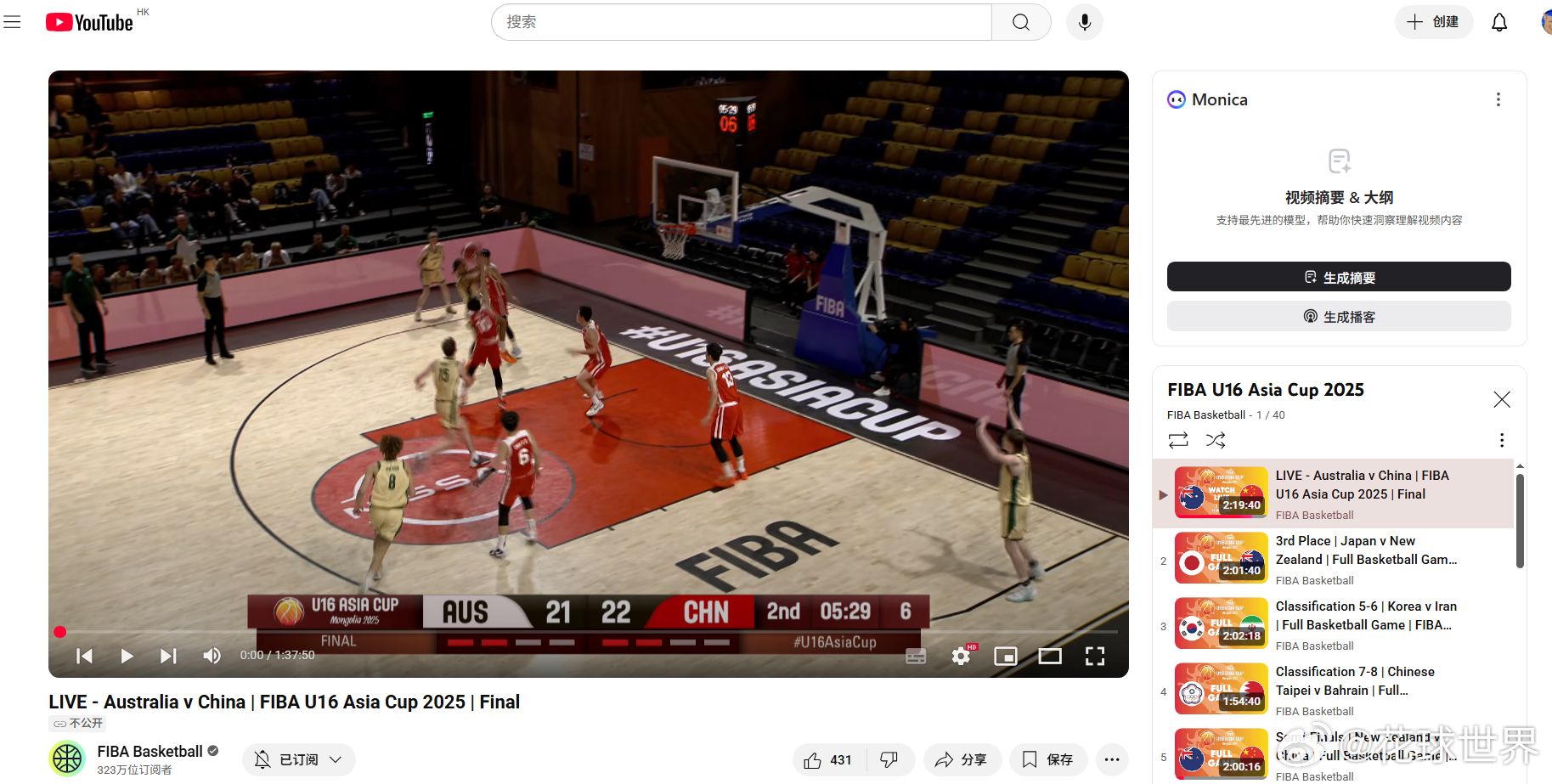This screenshot has width=1552, height=784.
Task: Select '3rd Place | Japan v New Zealand' title
Action: pyautogui.click(x=1366, y=550)
